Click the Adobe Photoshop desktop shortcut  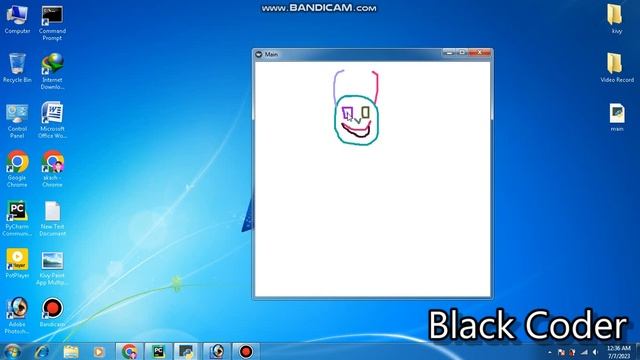17,316
